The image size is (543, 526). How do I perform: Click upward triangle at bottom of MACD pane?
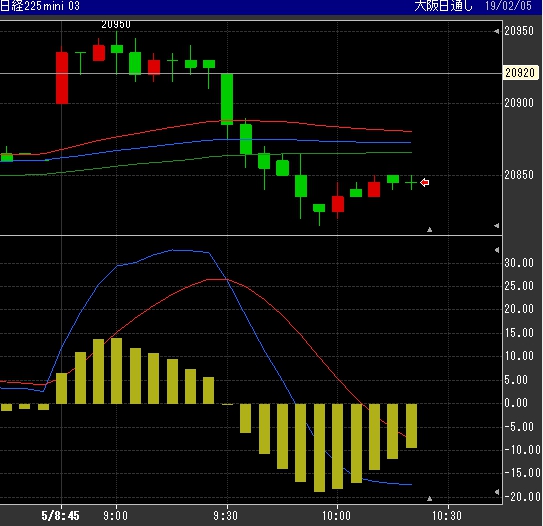coord(429,498)
